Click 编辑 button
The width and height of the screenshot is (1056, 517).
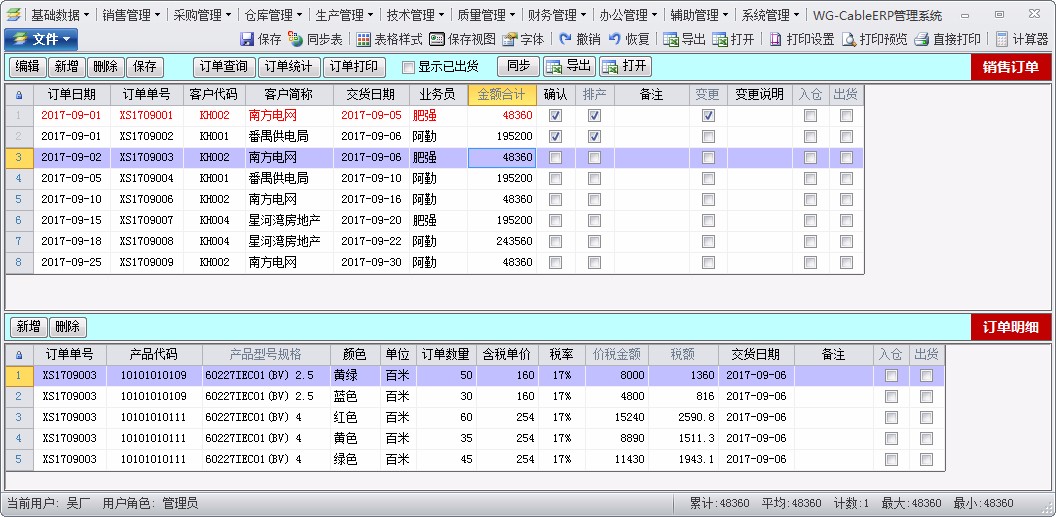[28, 67]
